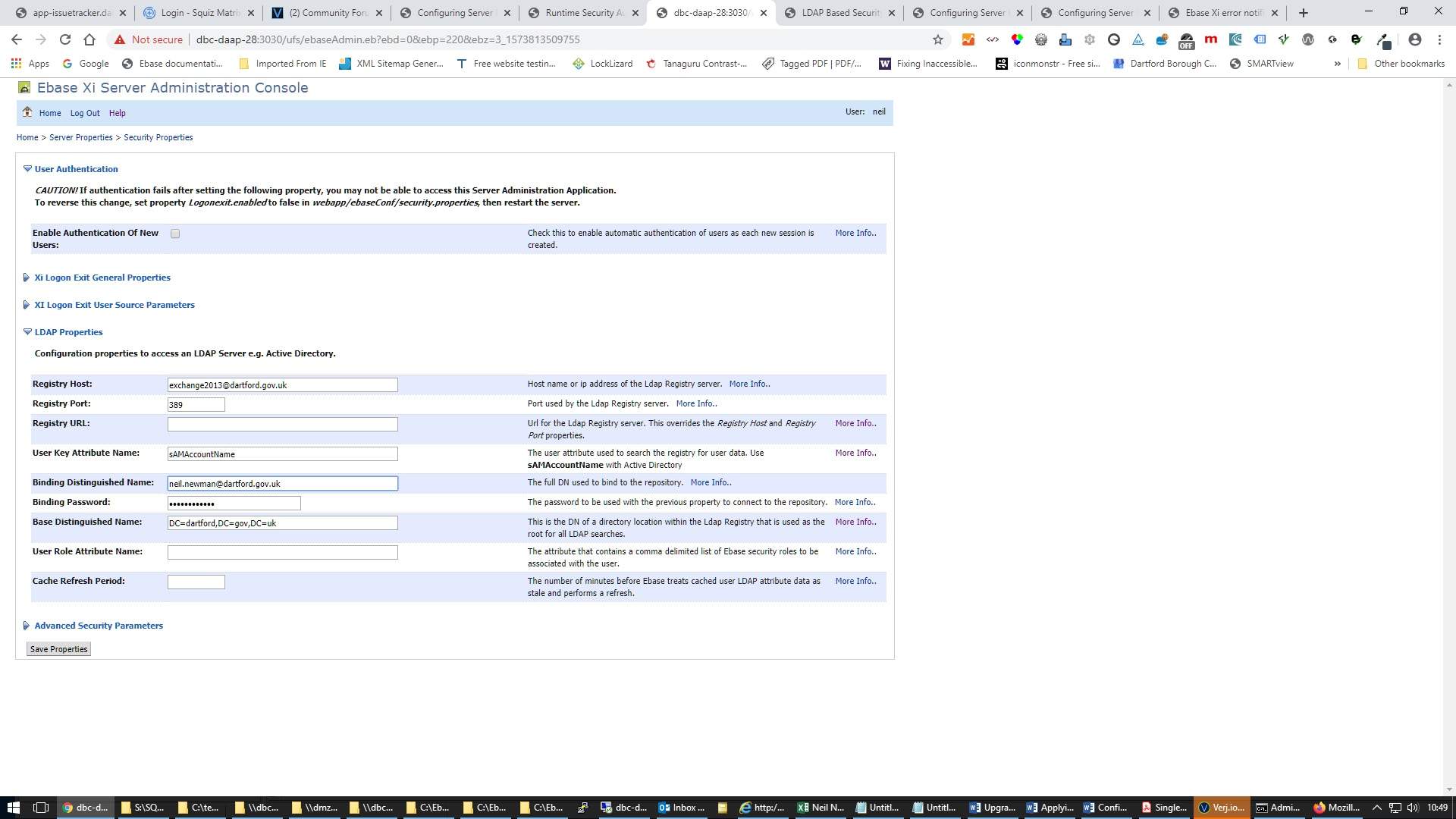Viewport: 1456px width, 819px height.
Task: Reload the page with the refresh icon
Action: (65, 39)
